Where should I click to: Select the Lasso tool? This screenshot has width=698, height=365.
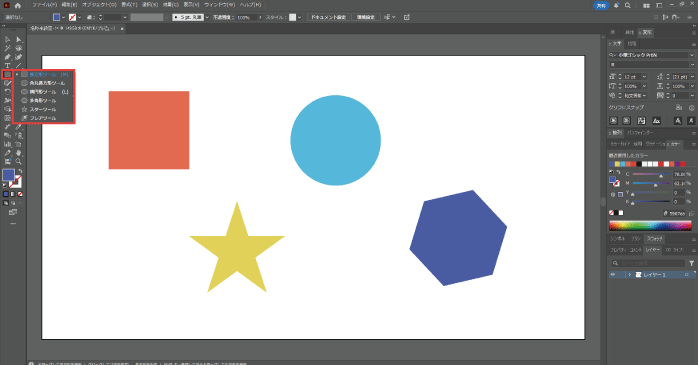19,48
